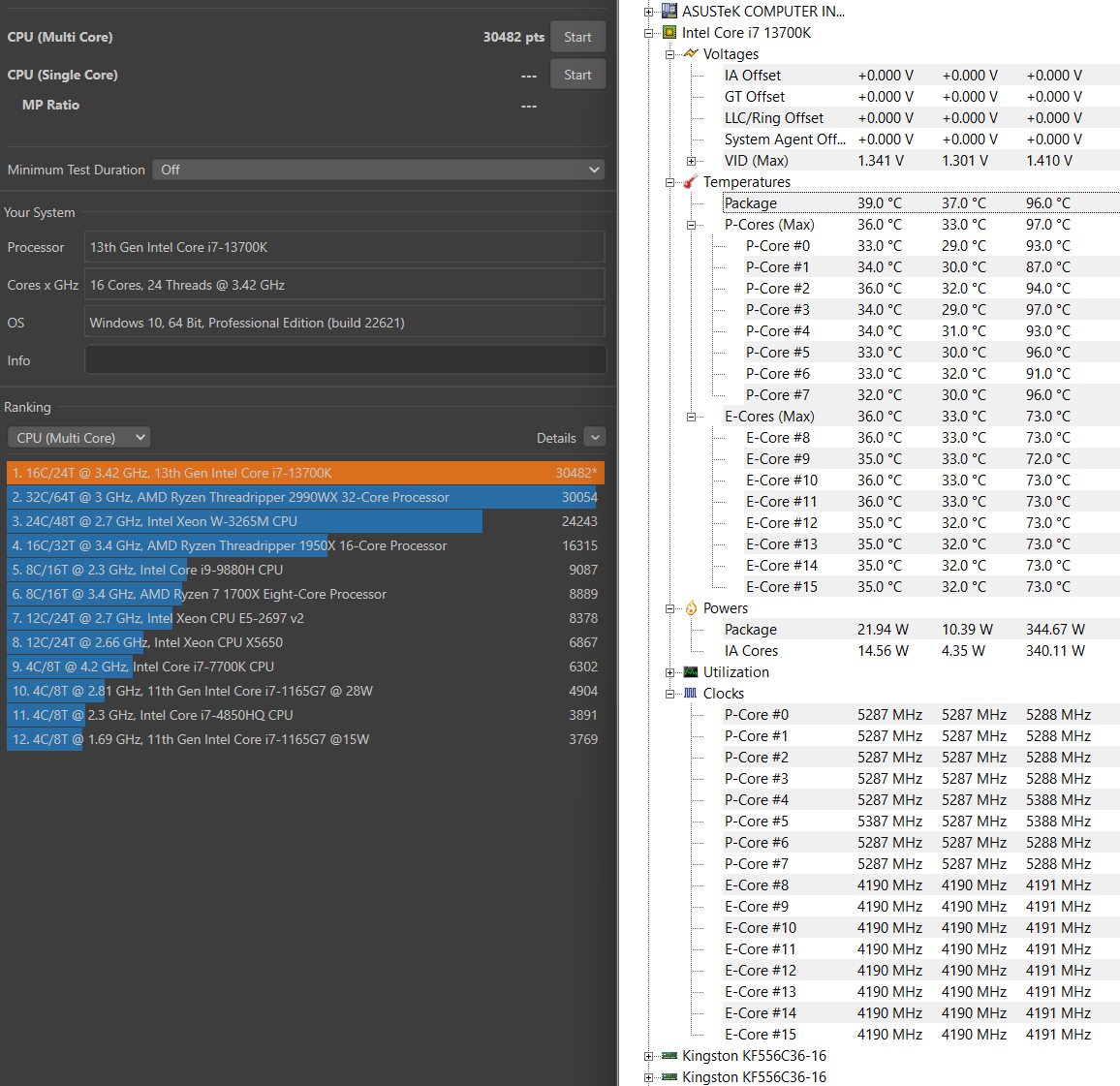The height and width of the screenshot is (1086, 1120).
Task: Select the i7-1165G7 @15W ranking row
Action: coord(305,740)
